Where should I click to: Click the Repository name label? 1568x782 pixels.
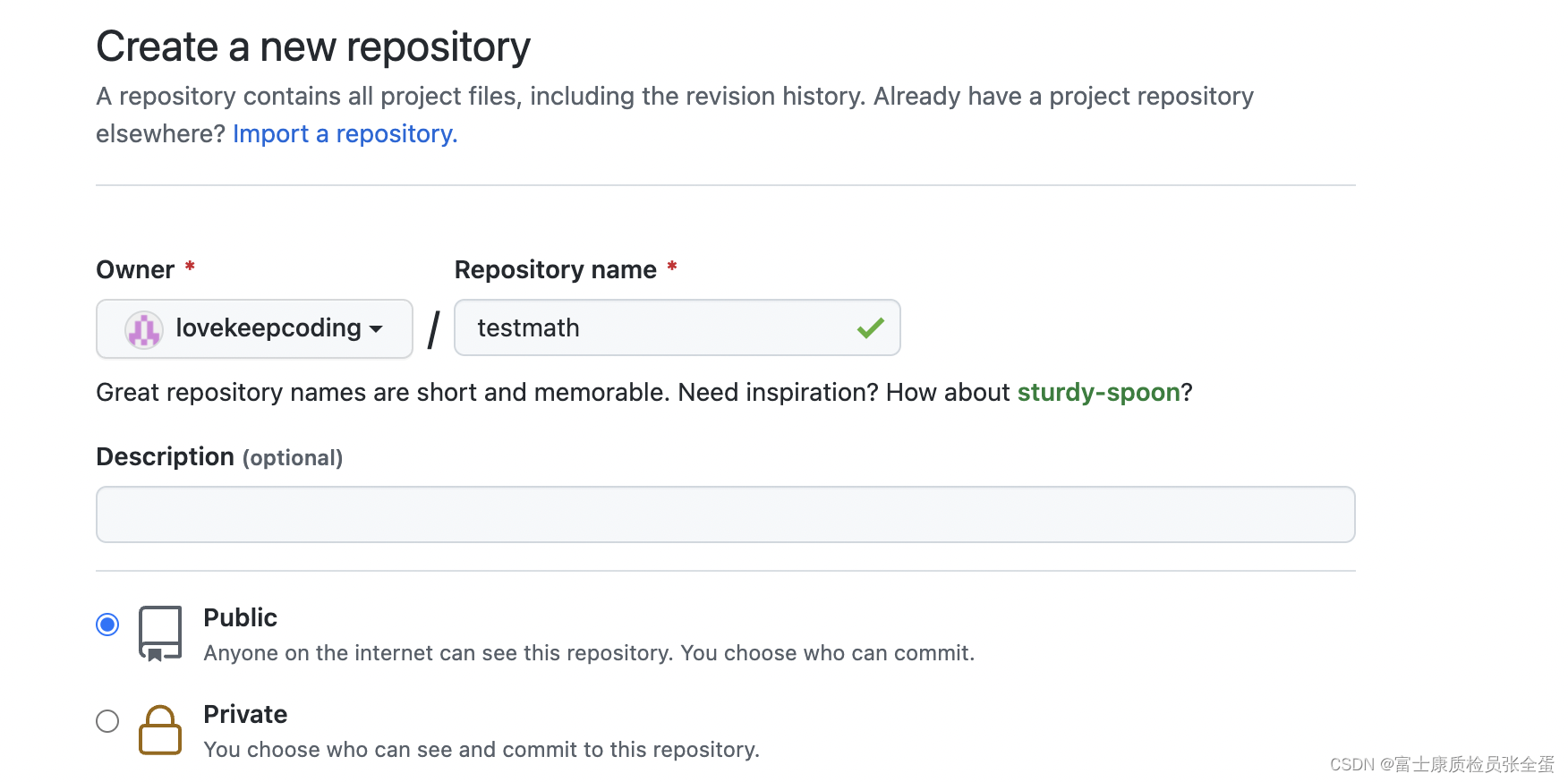tap(555, 270)
